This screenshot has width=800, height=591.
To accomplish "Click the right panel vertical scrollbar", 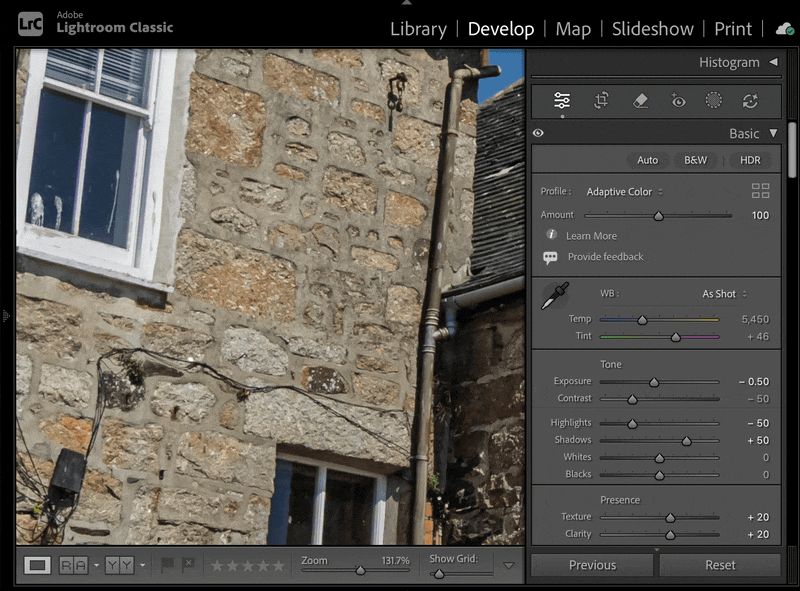I will point(792,150).
